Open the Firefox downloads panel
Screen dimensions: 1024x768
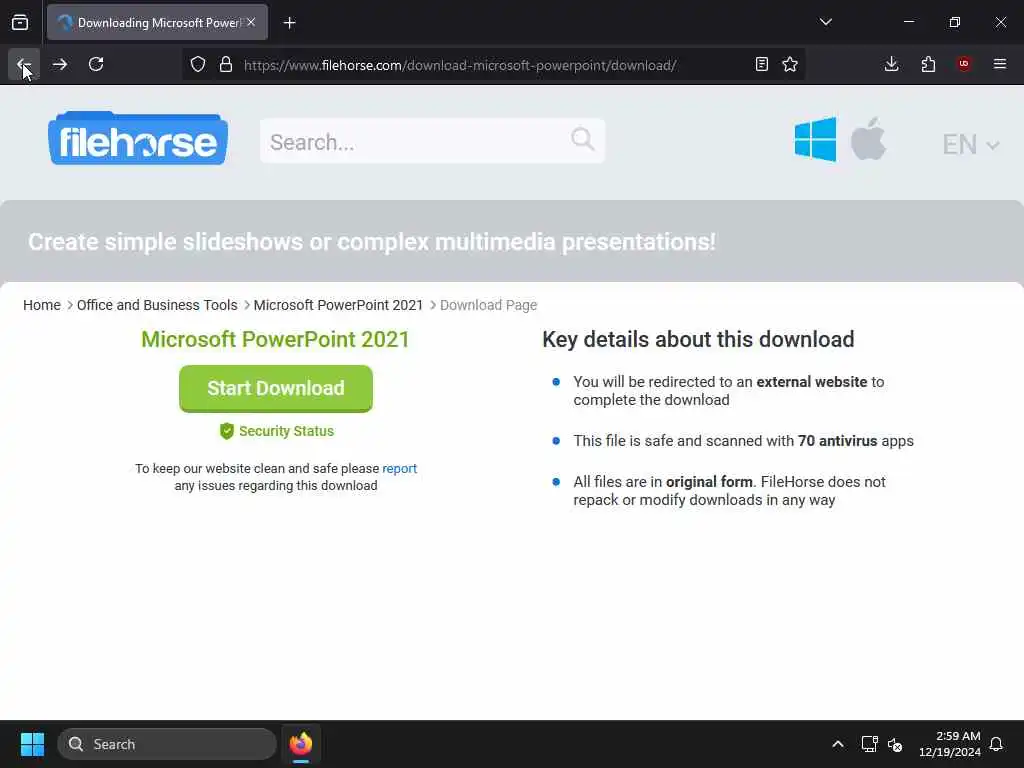[891, 64]
